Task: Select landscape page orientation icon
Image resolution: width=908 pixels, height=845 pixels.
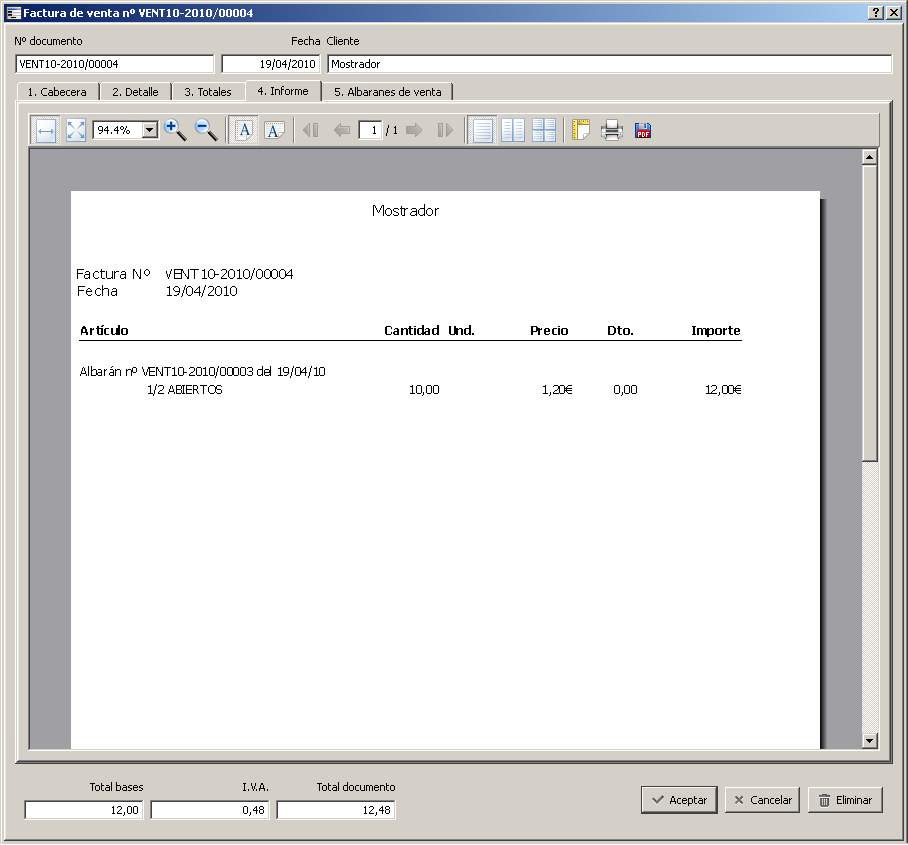Action: pos(275,130)
